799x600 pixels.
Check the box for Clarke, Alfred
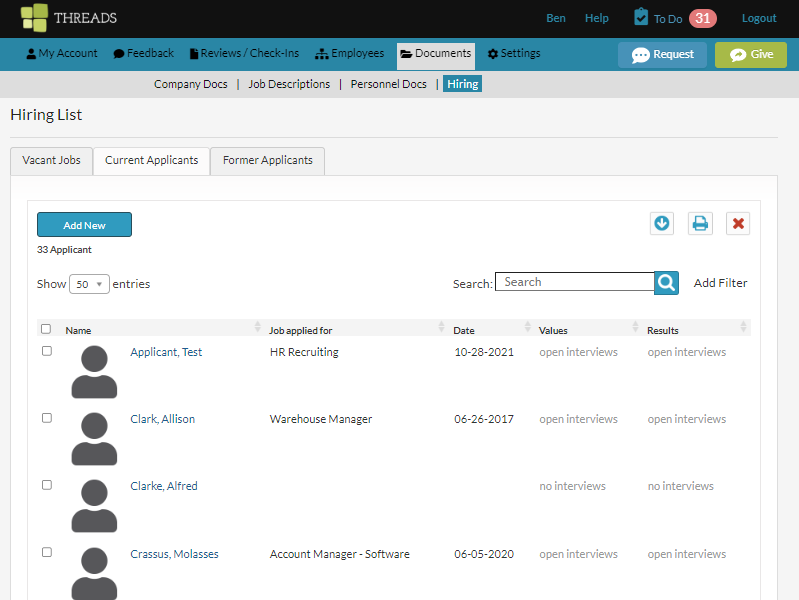coord(47,485)
